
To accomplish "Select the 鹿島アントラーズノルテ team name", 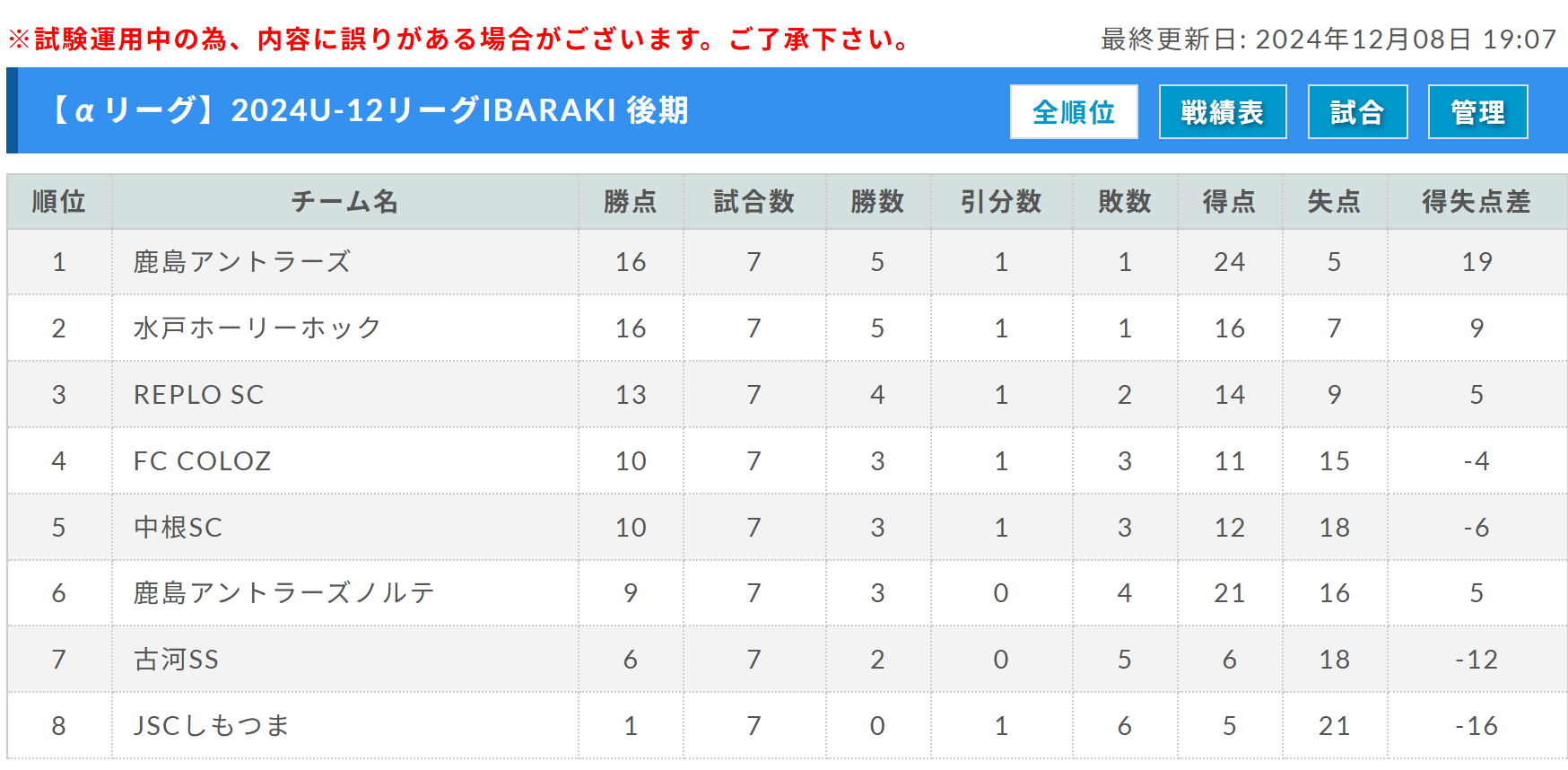I will coord(283,593).
